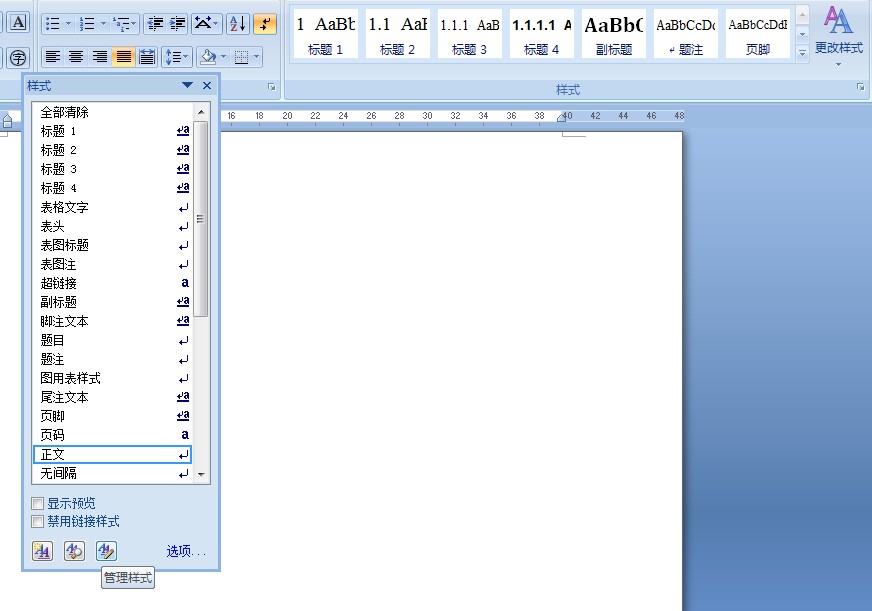Click the 选项... link
The height and width of the screenshot is (611, 872).
coord(186,551)
